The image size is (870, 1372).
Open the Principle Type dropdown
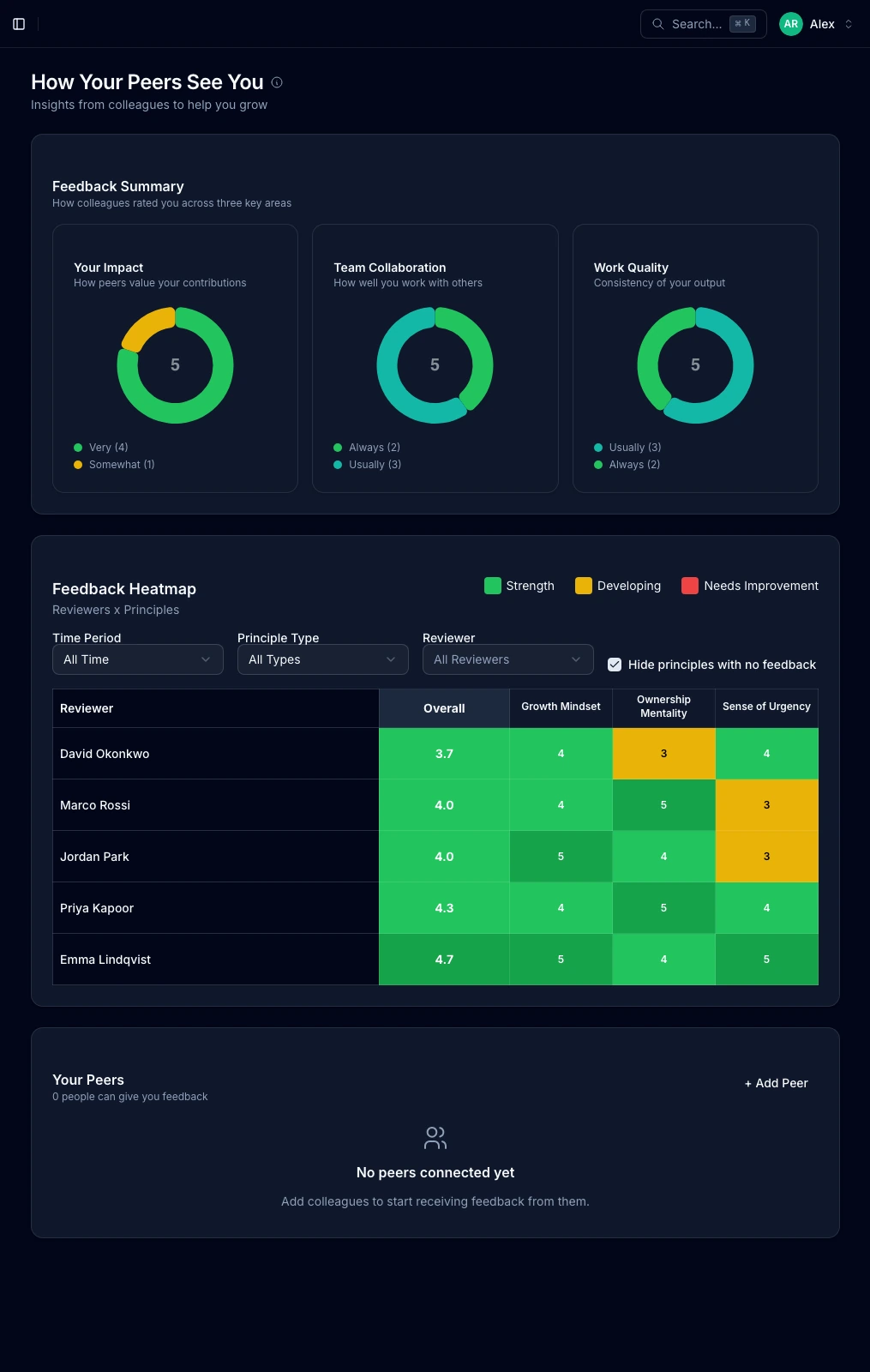(323, 659)
